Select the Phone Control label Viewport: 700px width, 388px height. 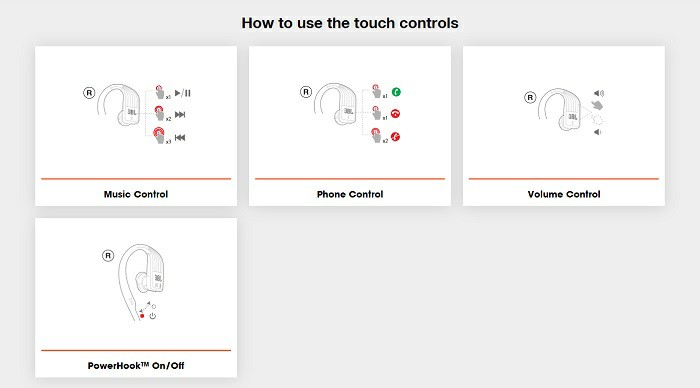350,194
